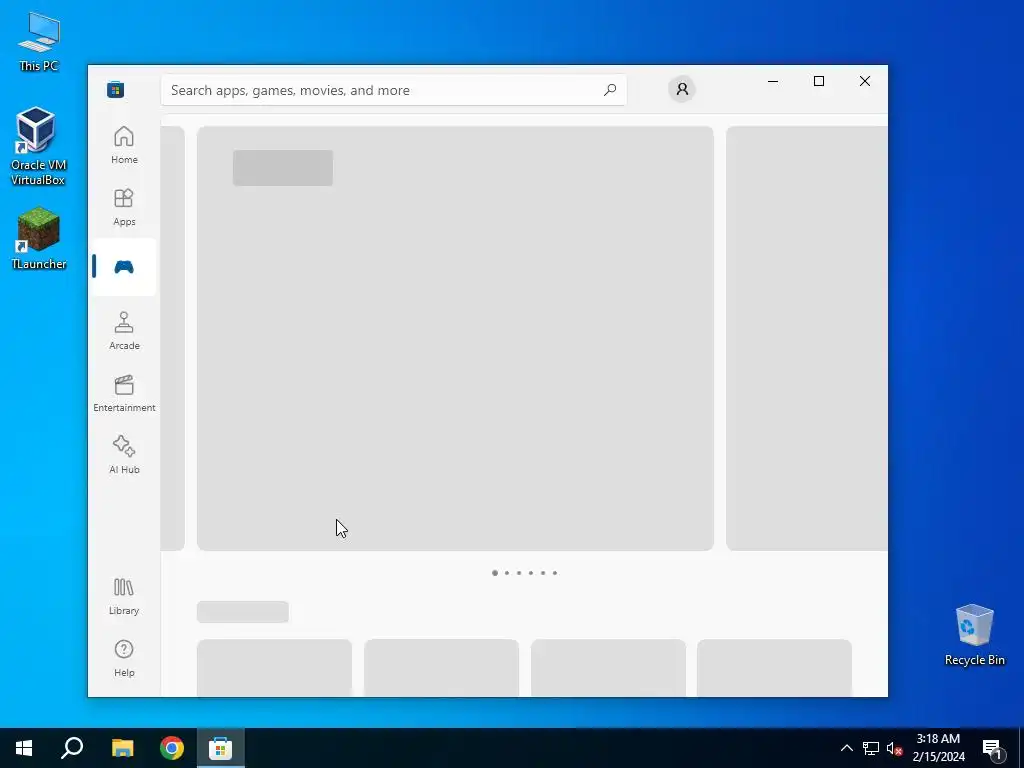Select the sixth carousel page dot

point(555,573)
